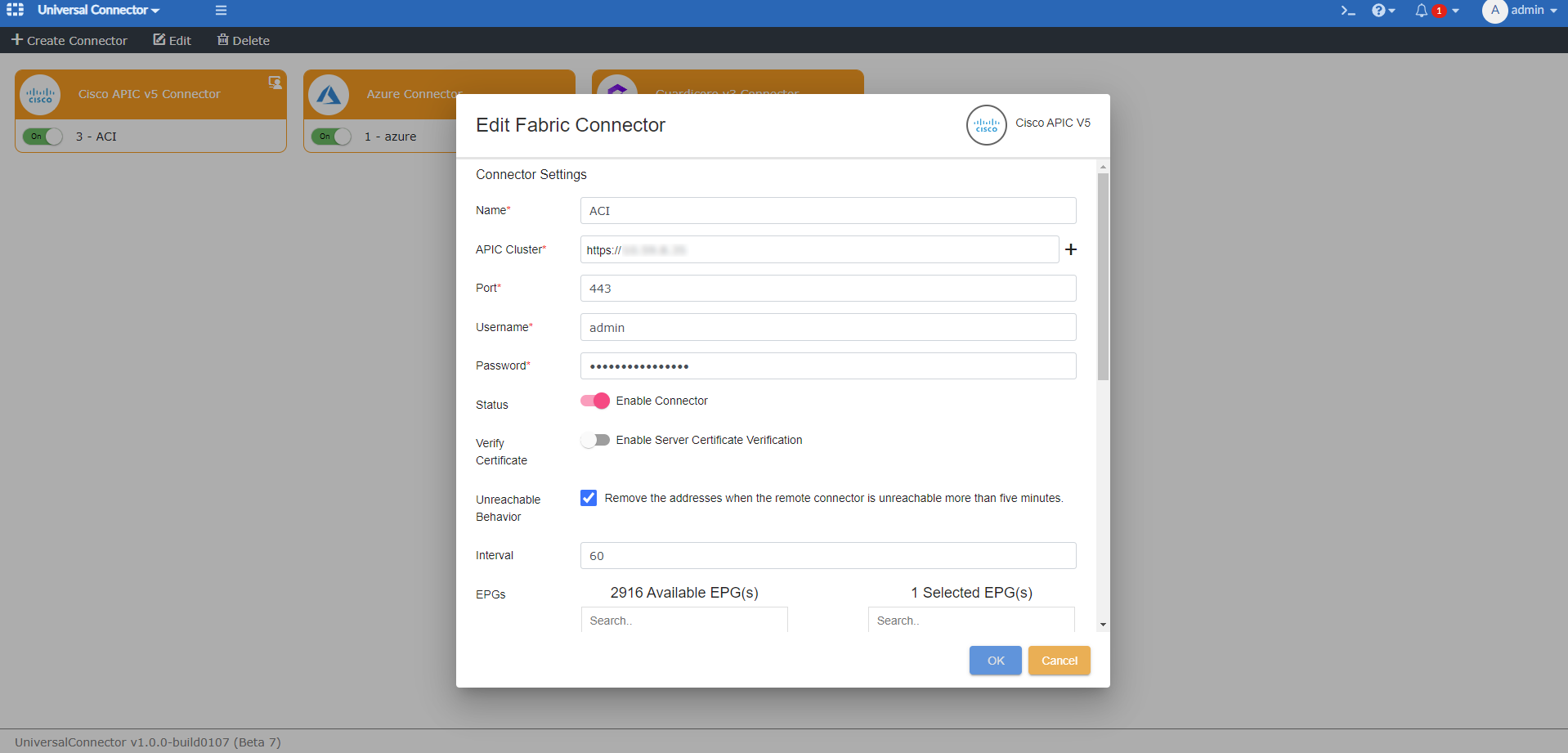Click the Available EPGs search field
The width and height of the screenshot is (1568, 753).
[683, 620]
